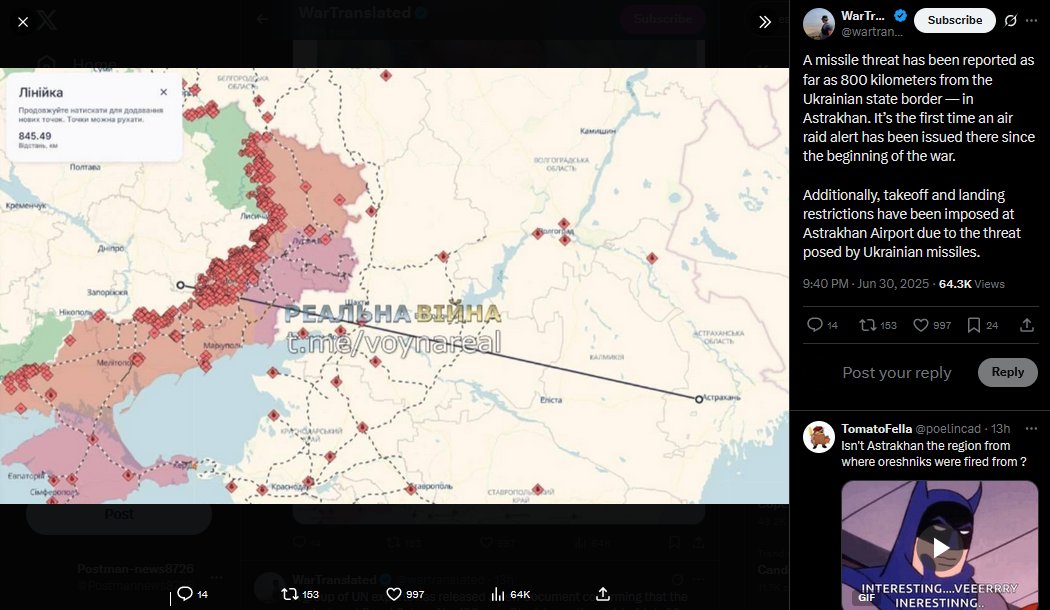Image resolution: width=1050 pixels, height=610 pixels.
Task: Click the map image of Astrakhan distance
Action: point(394,286)
